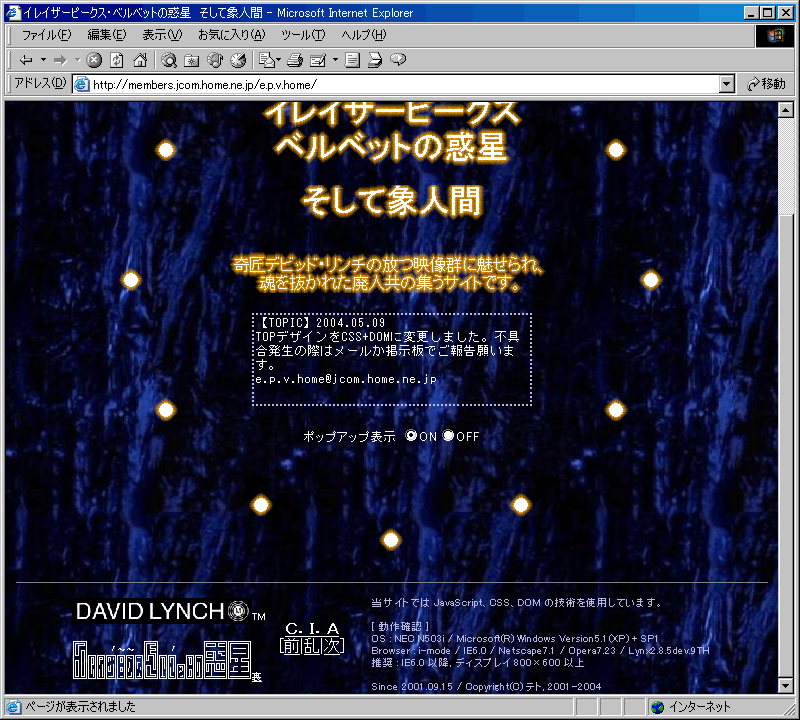
Task: Open the Favorites folder icon
Action: click(192, 60)
